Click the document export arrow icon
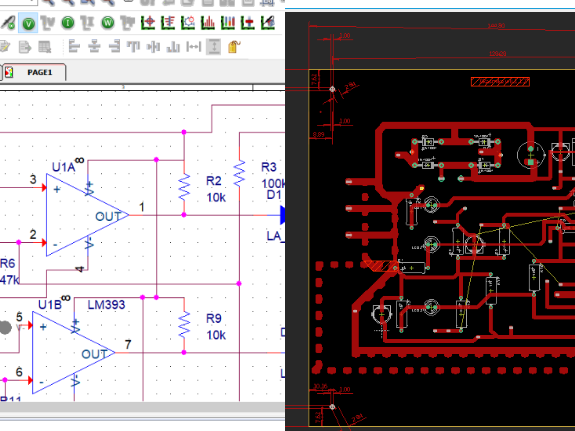575x431 pixels. point(25,47)
